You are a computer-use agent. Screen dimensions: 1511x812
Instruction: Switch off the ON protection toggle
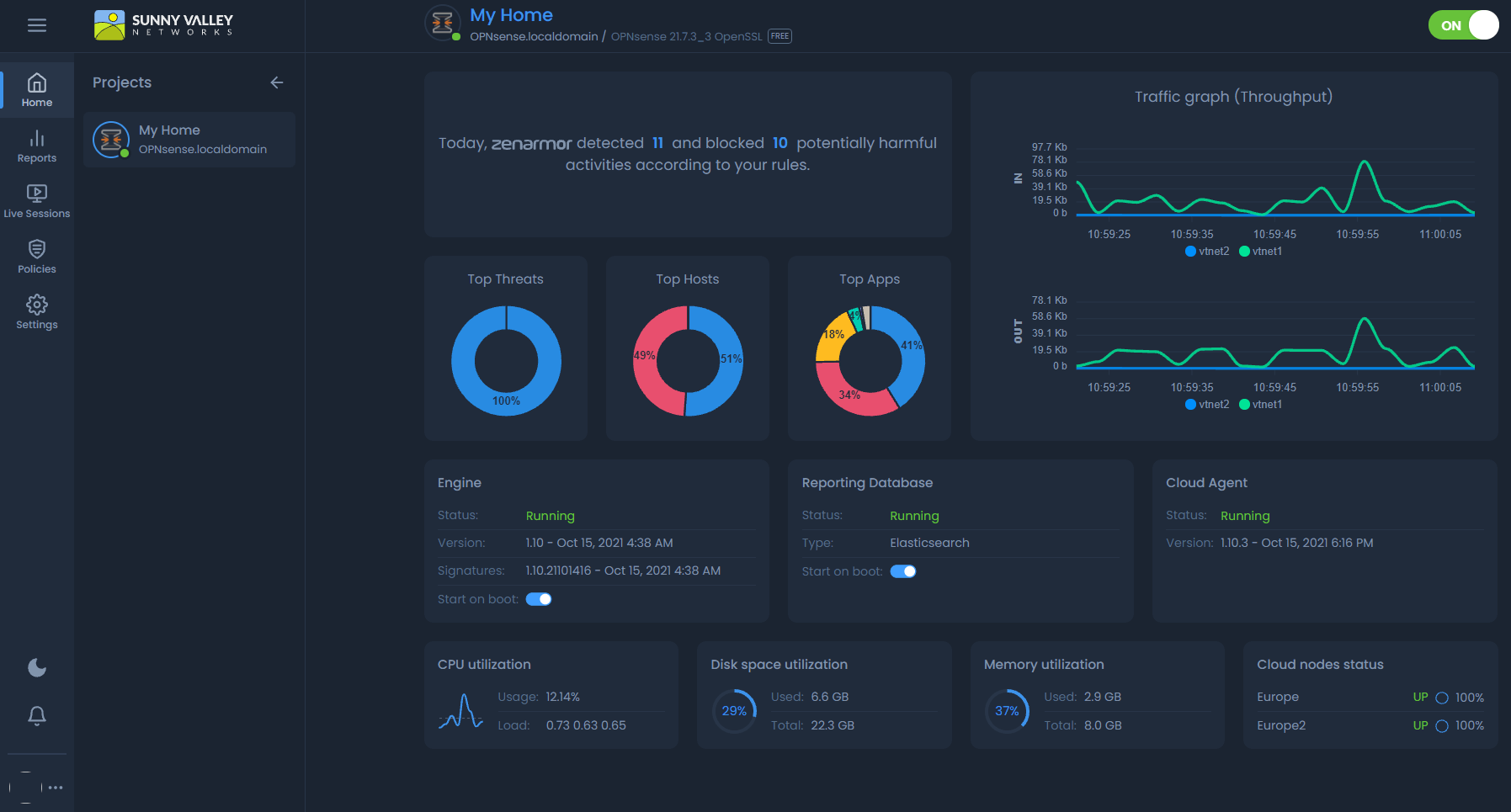[x=1463, y=25]
